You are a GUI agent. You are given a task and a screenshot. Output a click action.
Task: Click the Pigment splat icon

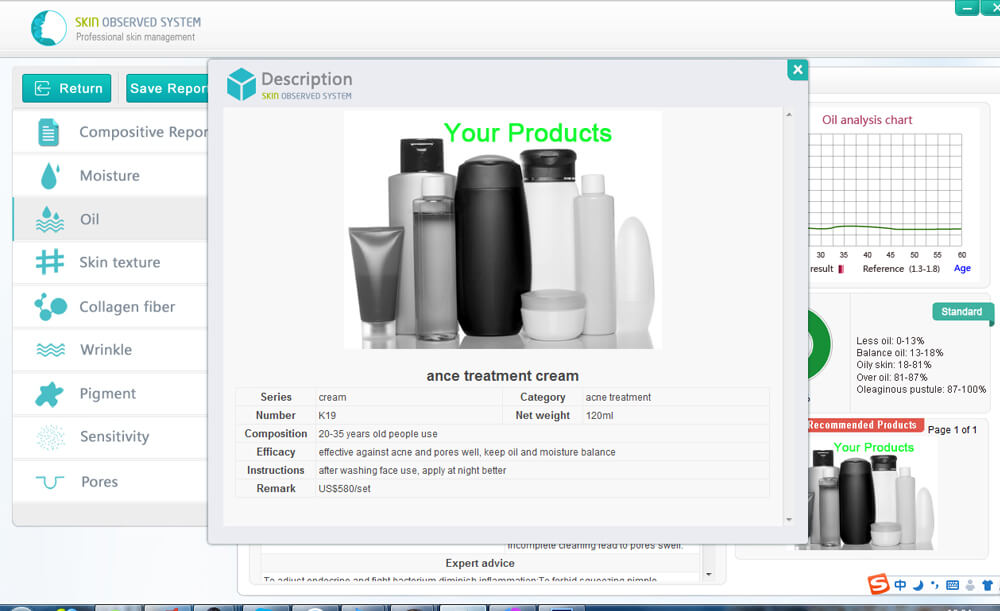point(49,394)
